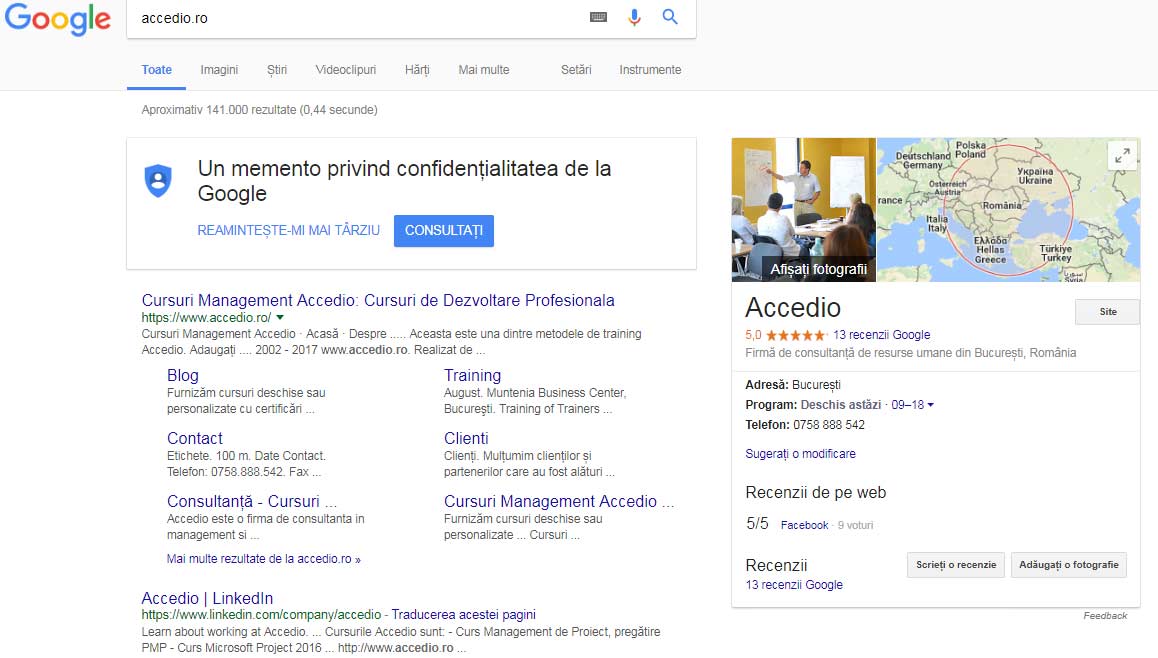
Task: Expand the map using the fullscreen arrows icon
Action: [1122, 155]
